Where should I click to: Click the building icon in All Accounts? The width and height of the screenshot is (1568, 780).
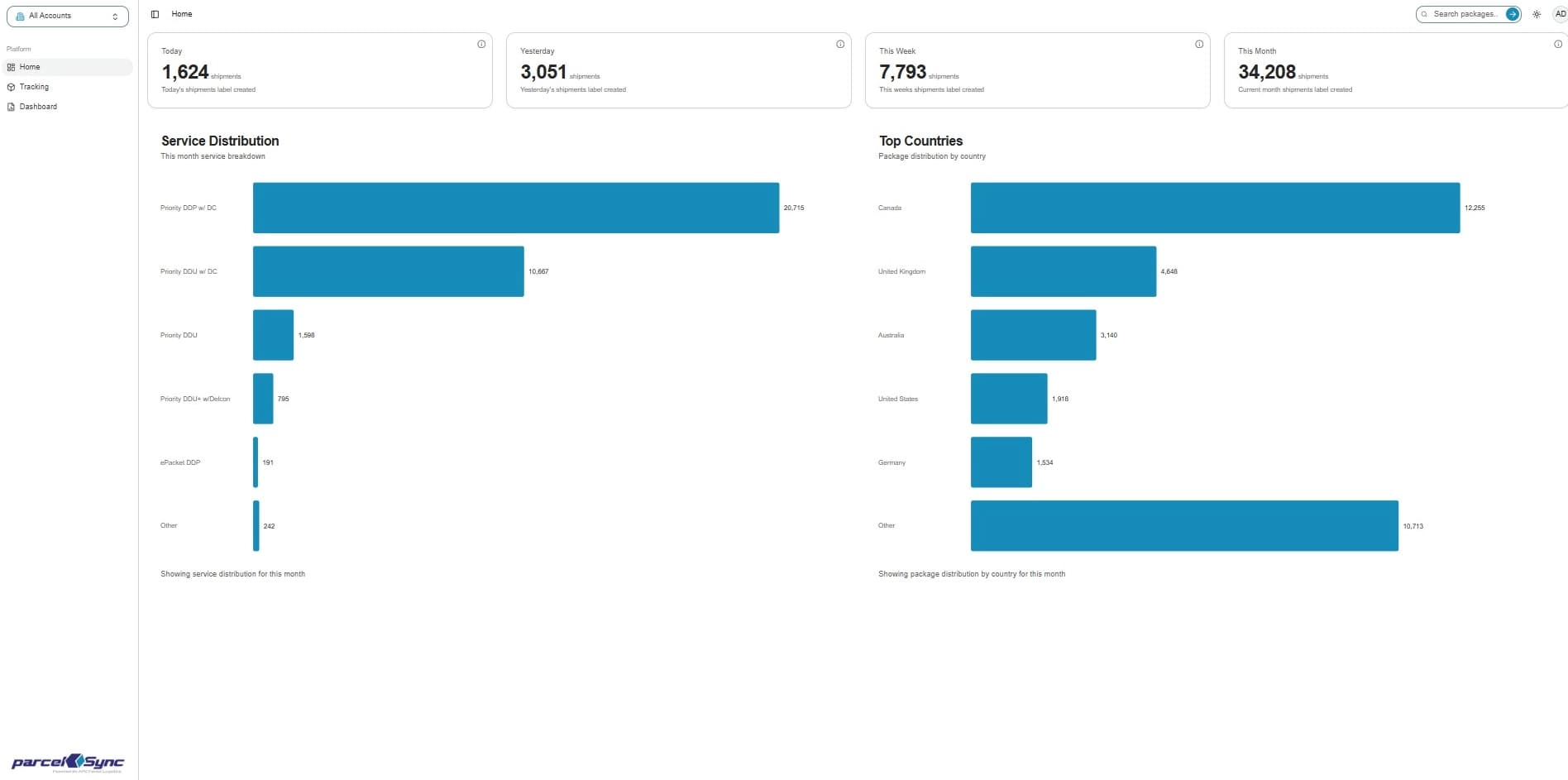[x=20, y=16]
